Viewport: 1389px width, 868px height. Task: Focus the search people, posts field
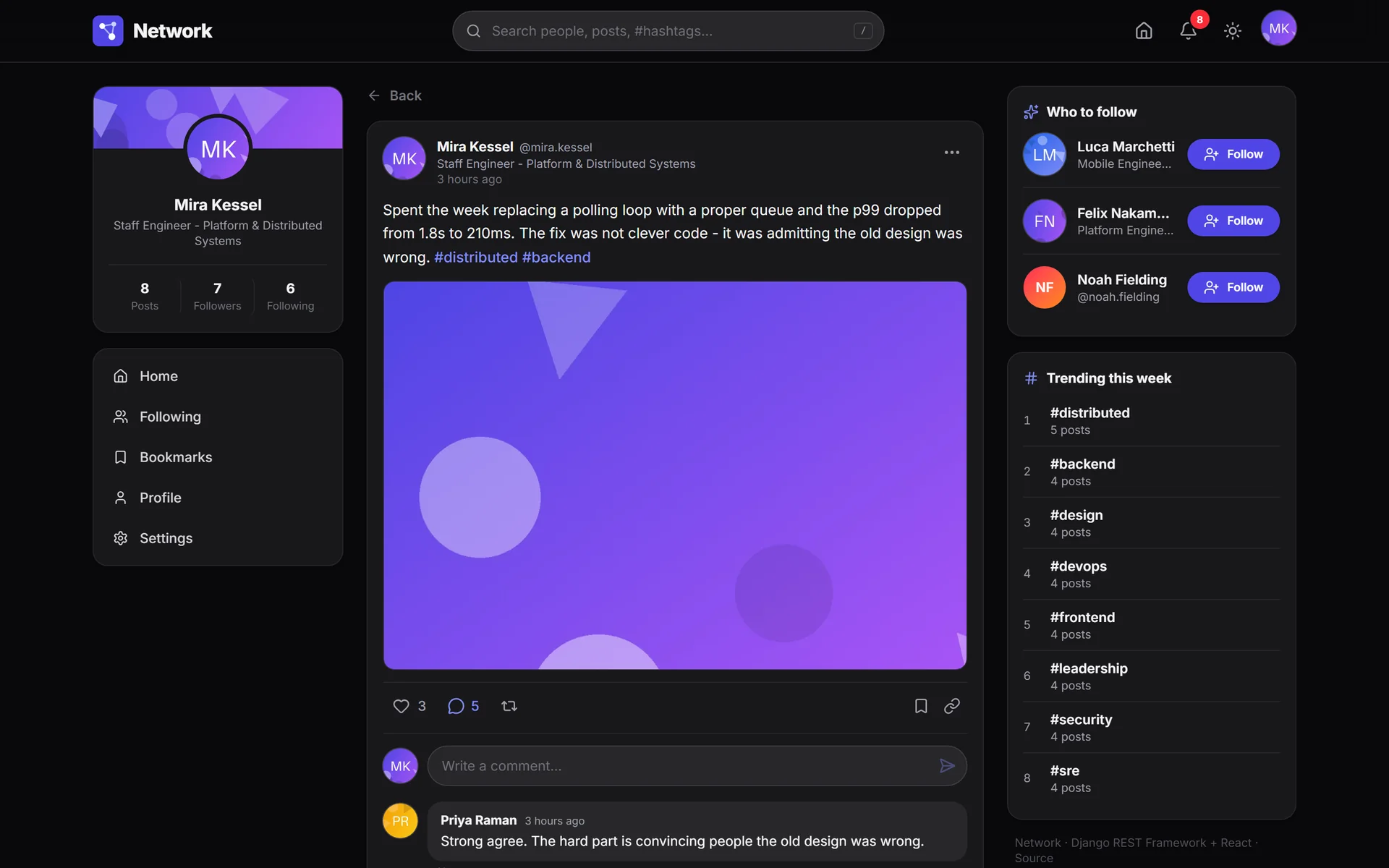point(668,30)
